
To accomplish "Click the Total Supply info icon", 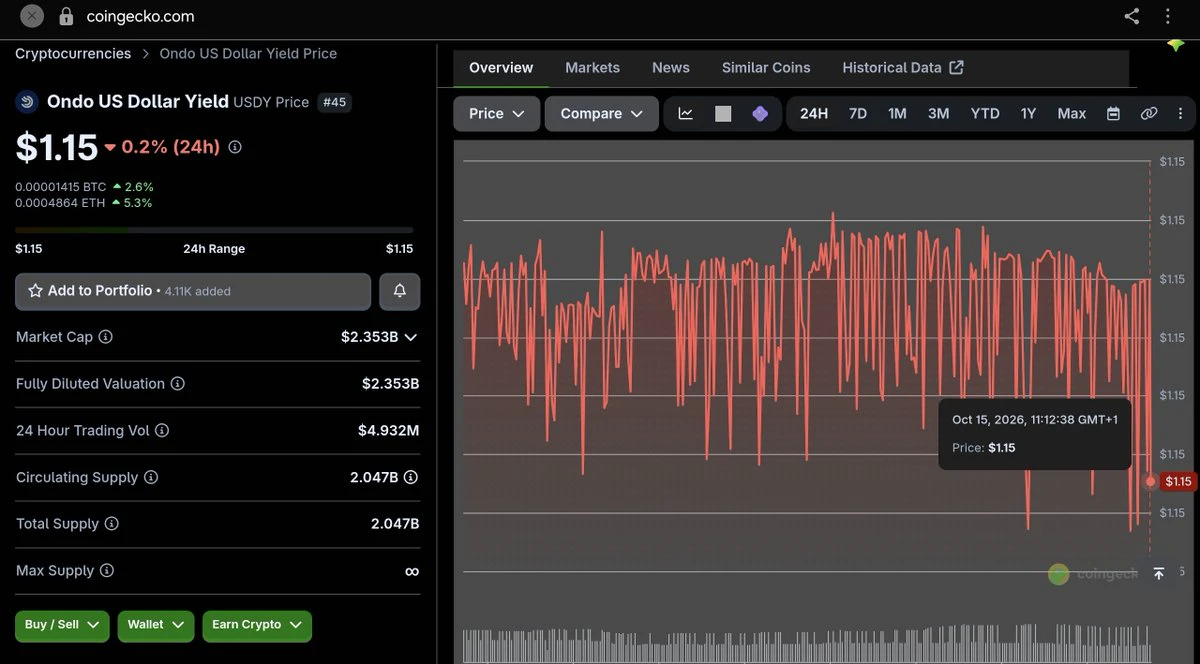I will point(112,524).
